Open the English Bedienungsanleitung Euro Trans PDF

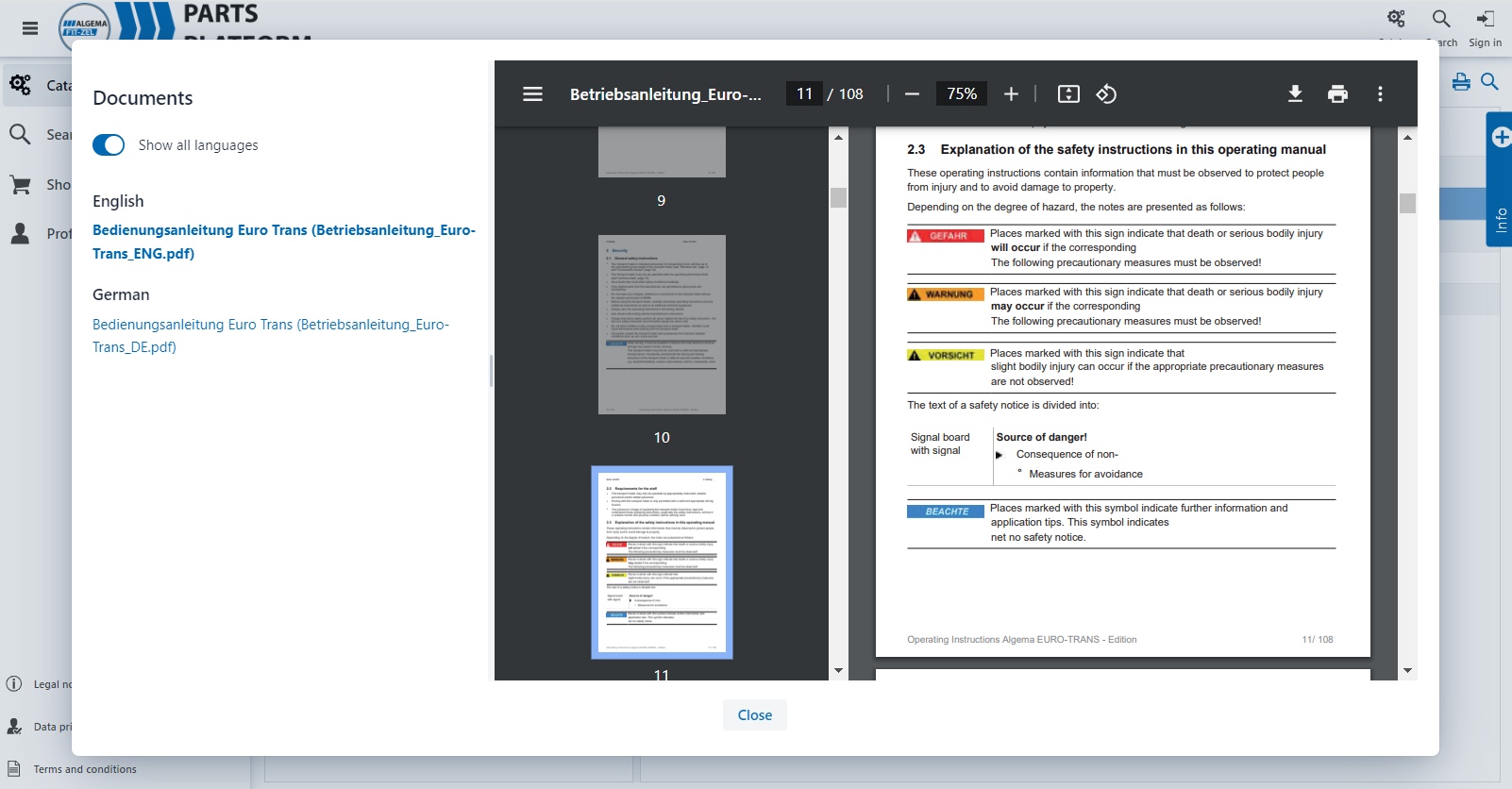[284, 242]
